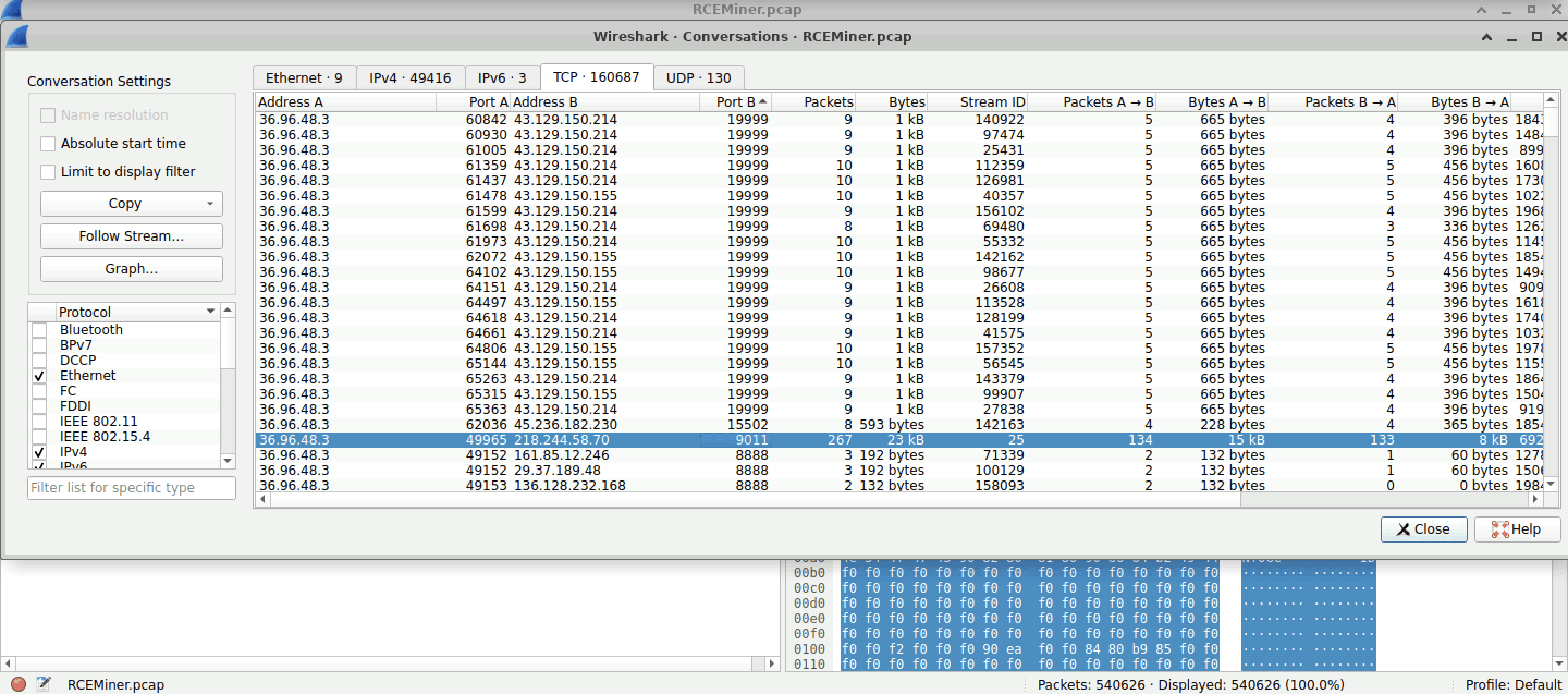This screenshot has height=694, width=1568.
Task: Click the conversation table's left scroll arrow
Action: [x=262, y=499]
